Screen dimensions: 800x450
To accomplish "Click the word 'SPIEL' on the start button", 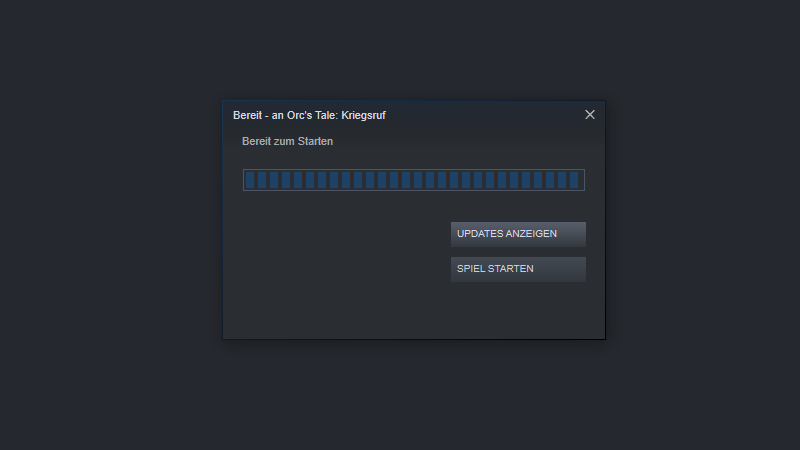I will pyautogui.click(x=470, y=269).
